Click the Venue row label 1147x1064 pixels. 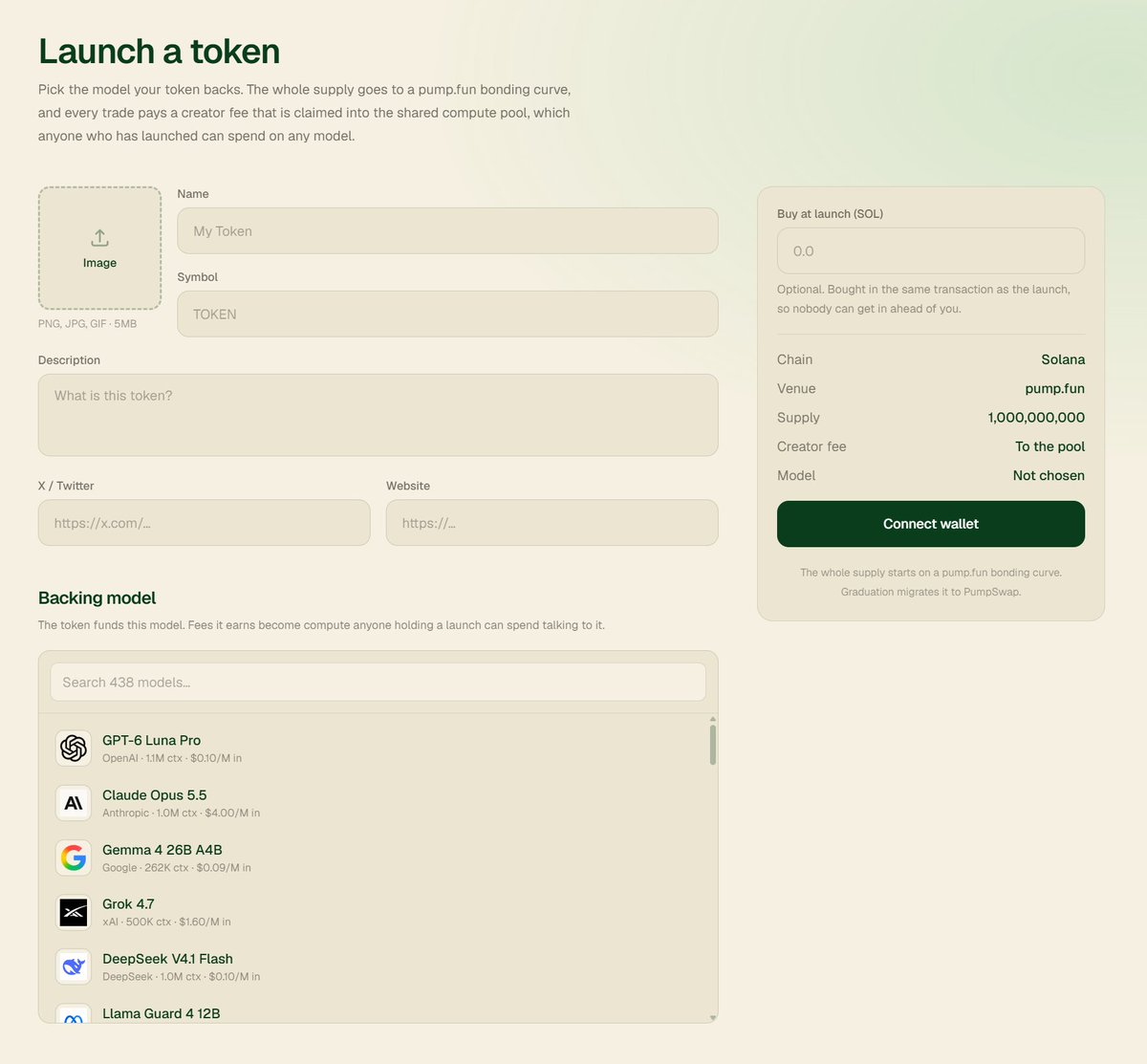[796, 388]
